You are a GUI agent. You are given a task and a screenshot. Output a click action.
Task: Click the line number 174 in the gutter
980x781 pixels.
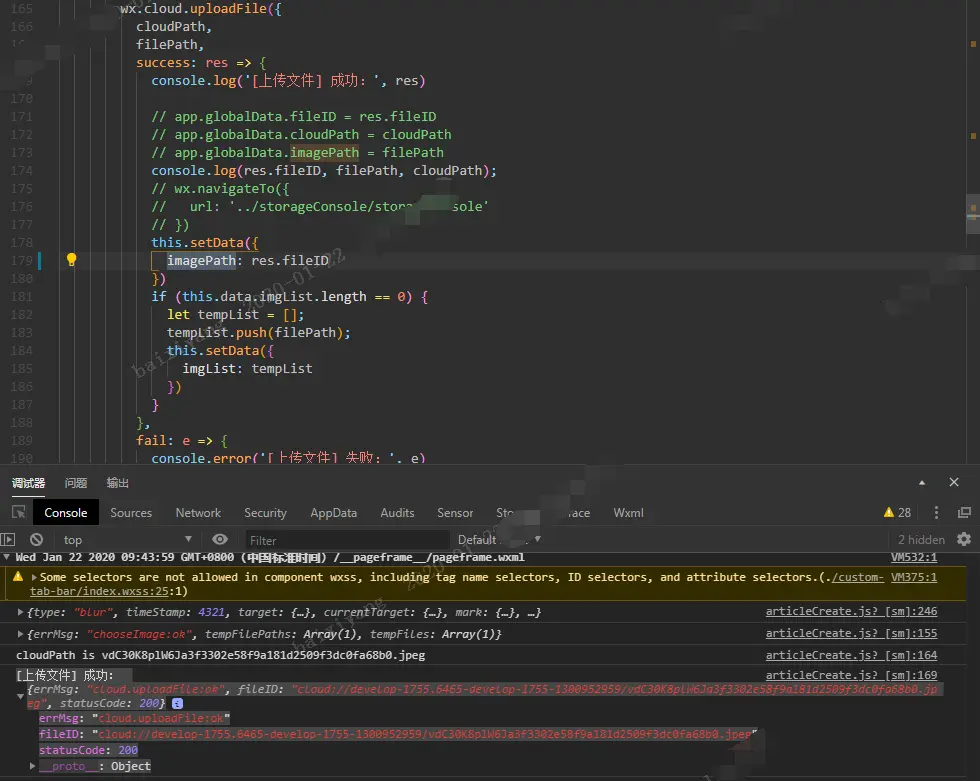click(21, 171)
